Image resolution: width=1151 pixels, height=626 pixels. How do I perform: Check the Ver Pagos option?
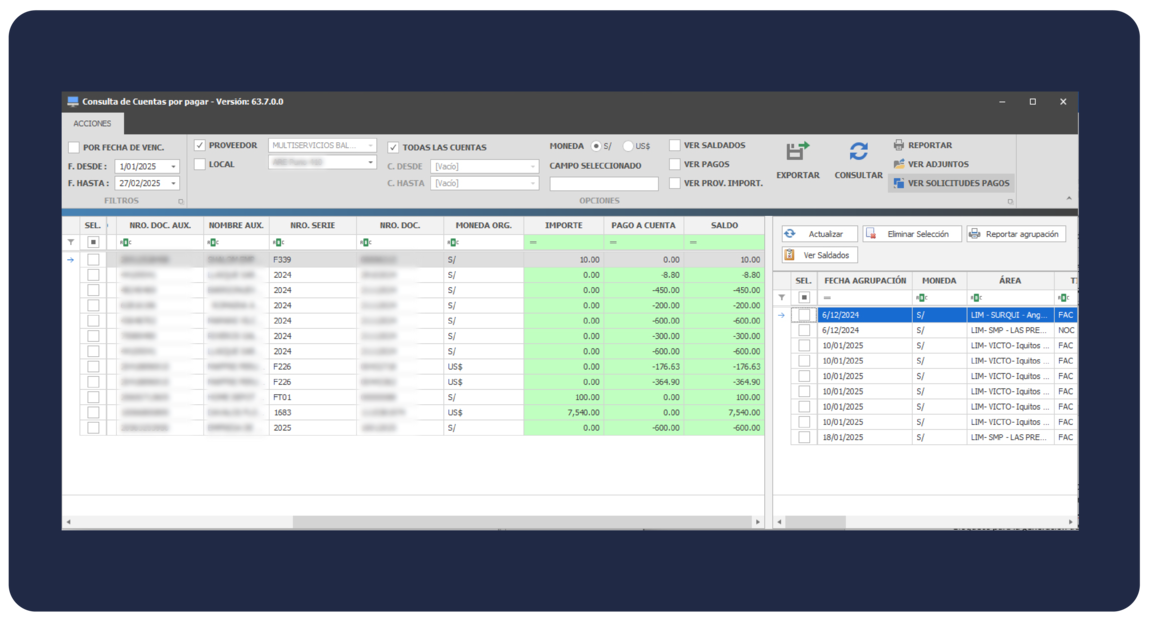click(x=675, y=165)
